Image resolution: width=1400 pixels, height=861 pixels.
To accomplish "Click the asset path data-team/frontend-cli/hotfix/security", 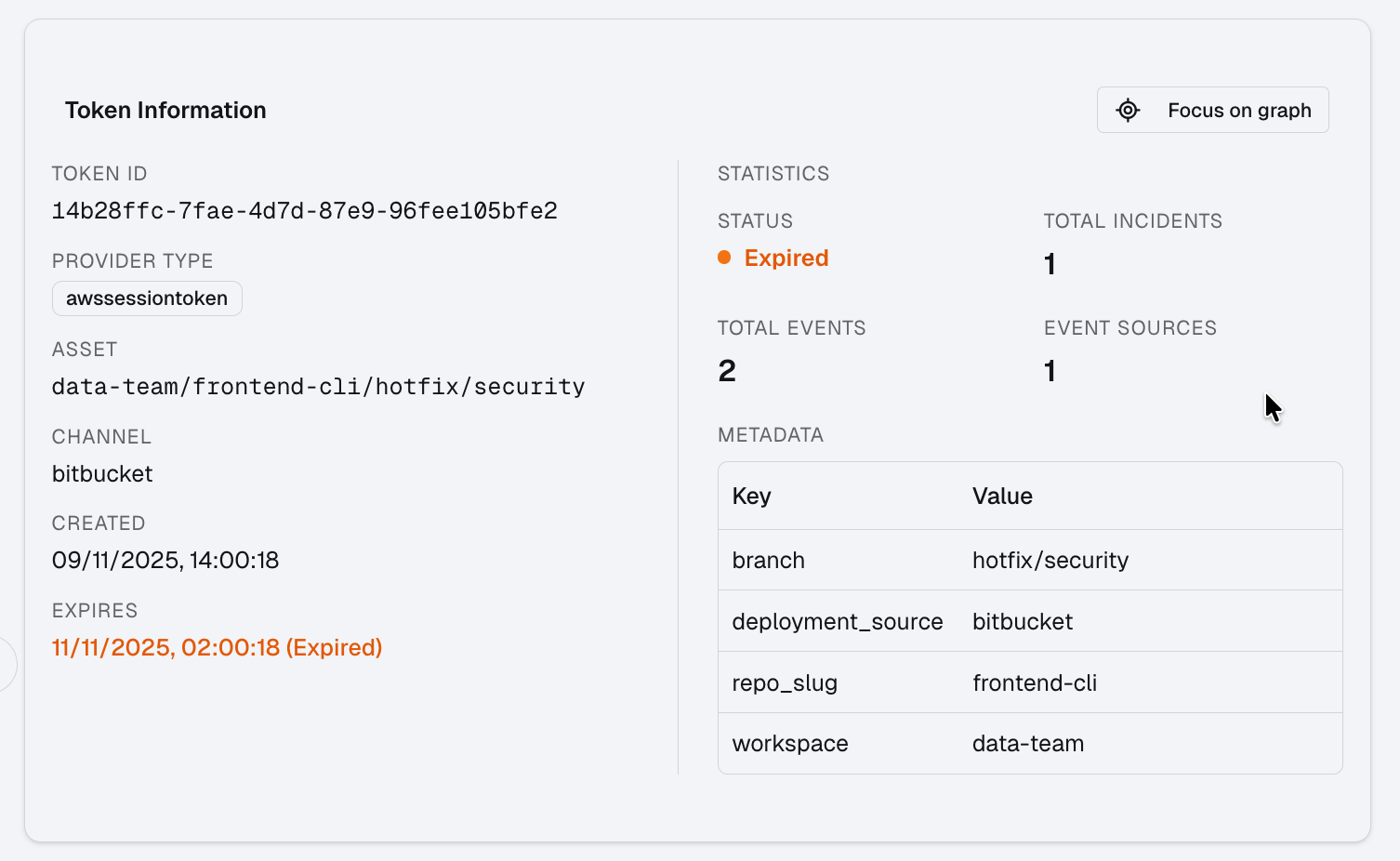I will (318, 387).
